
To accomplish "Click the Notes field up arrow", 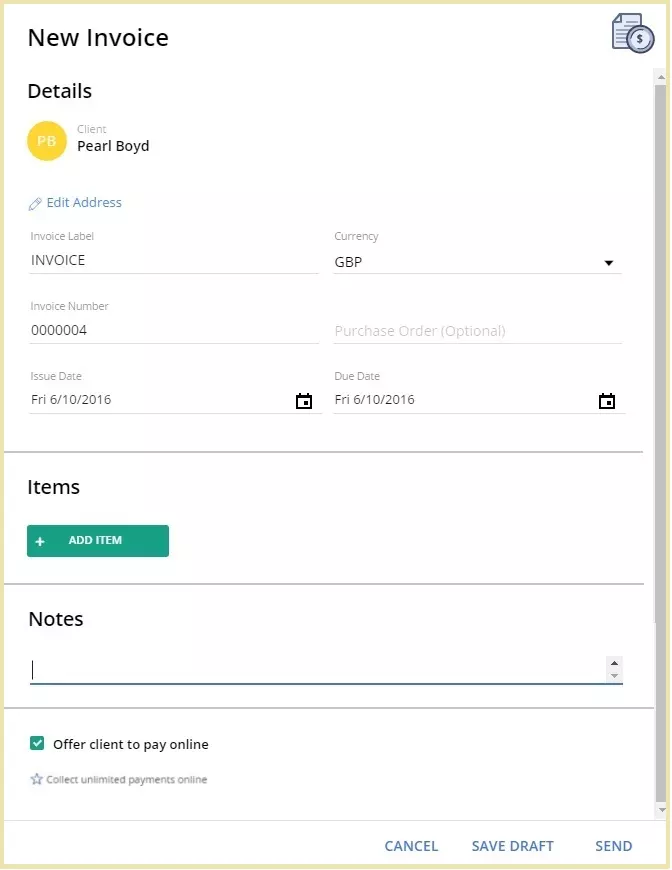I will click(614, 663).
